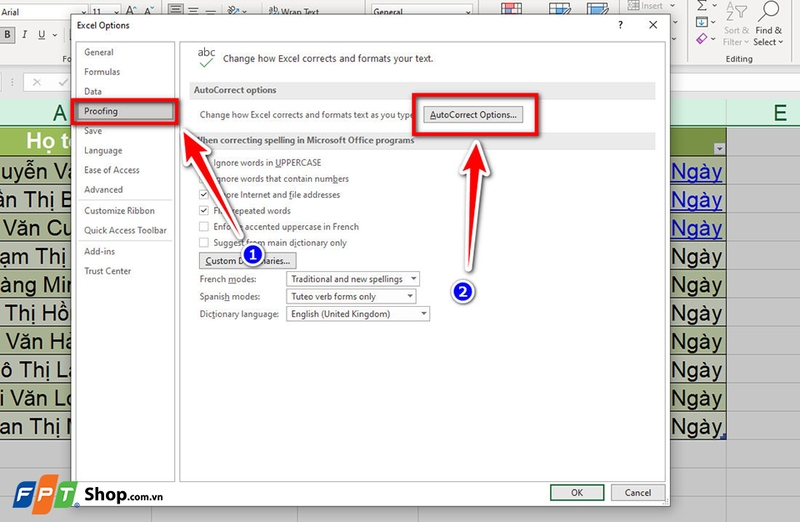The height and width of the screenshot is (522, 800).
Task: Click the formula bar Cancel X icon
Action: (x=37, y=82)
